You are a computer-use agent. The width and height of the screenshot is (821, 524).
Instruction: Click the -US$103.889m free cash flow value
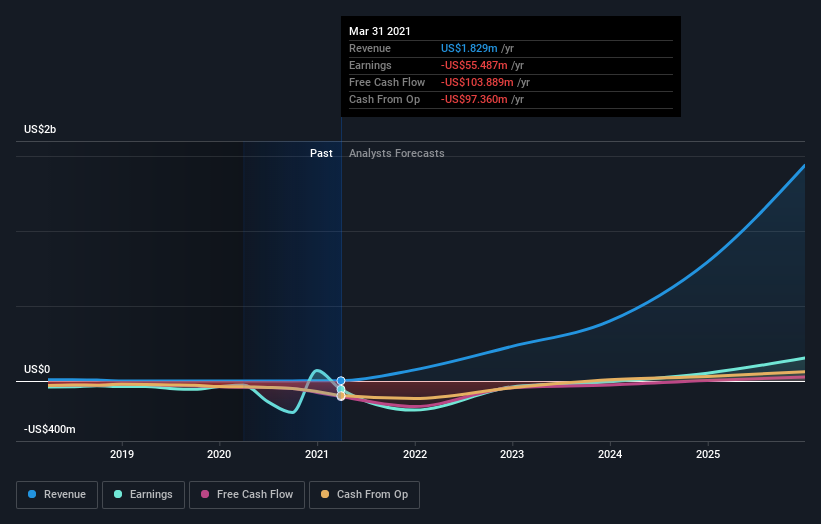477,82
